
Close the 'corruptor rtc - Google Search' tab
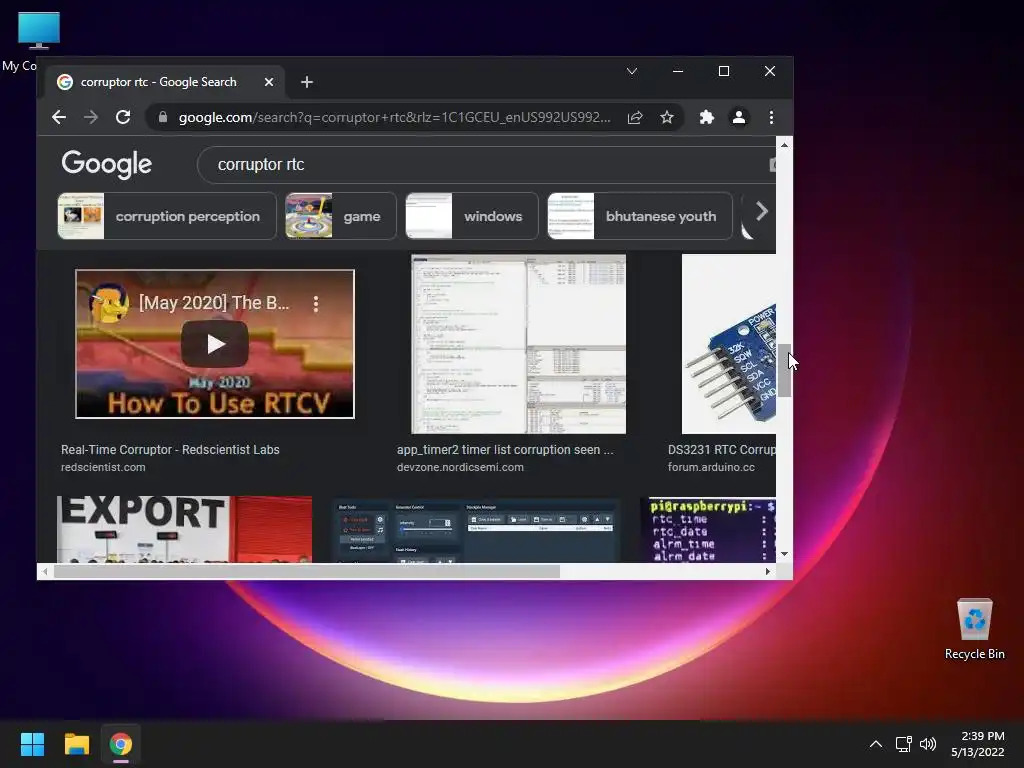(268, 82)
